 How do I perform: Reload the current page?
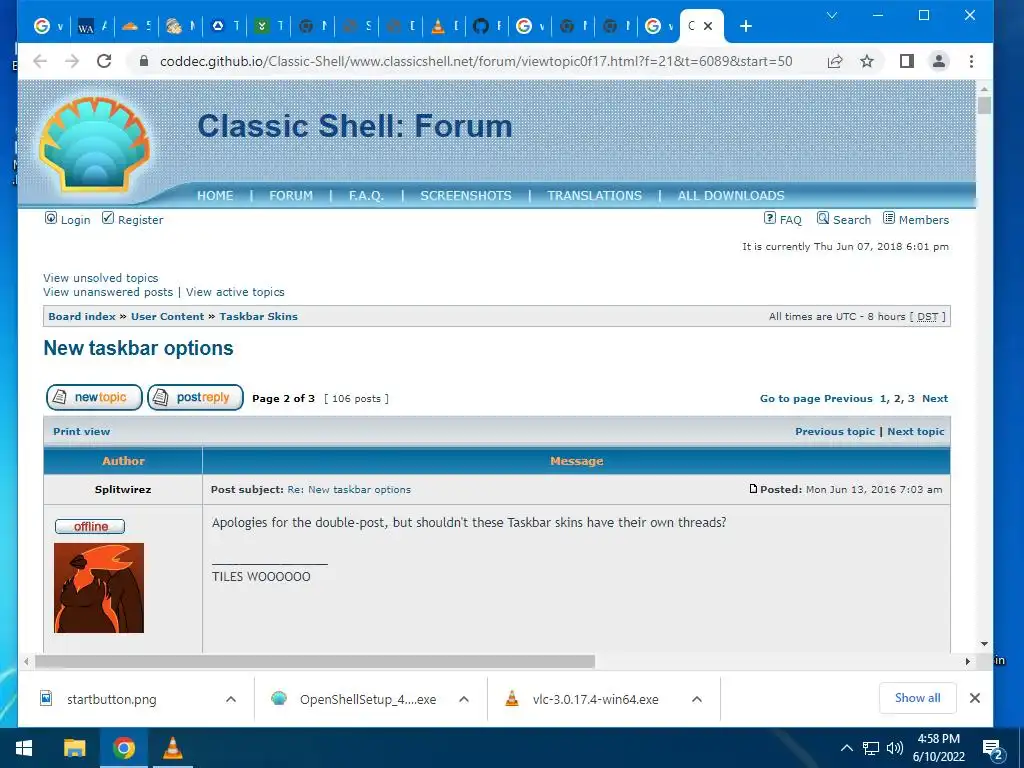click(x=104, y=61)
